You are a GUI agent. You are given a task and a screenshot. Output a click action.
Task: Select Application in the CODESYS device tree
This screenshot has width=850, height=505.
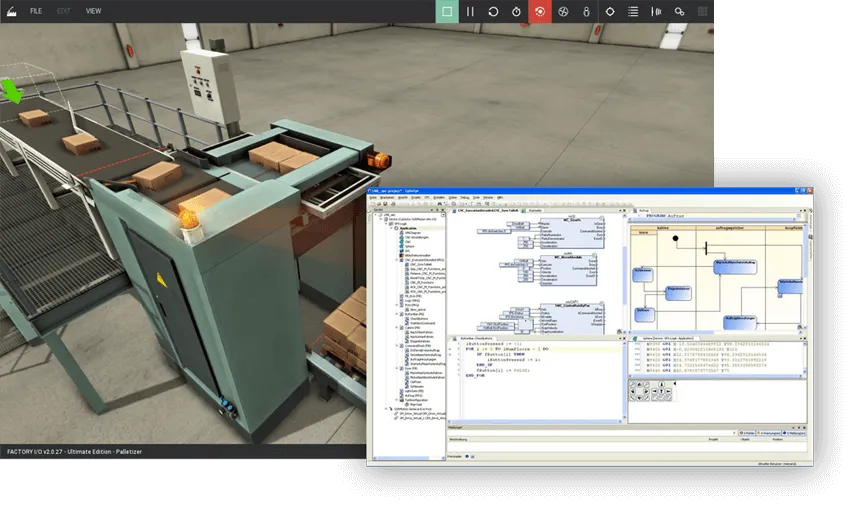click(408, 228)
